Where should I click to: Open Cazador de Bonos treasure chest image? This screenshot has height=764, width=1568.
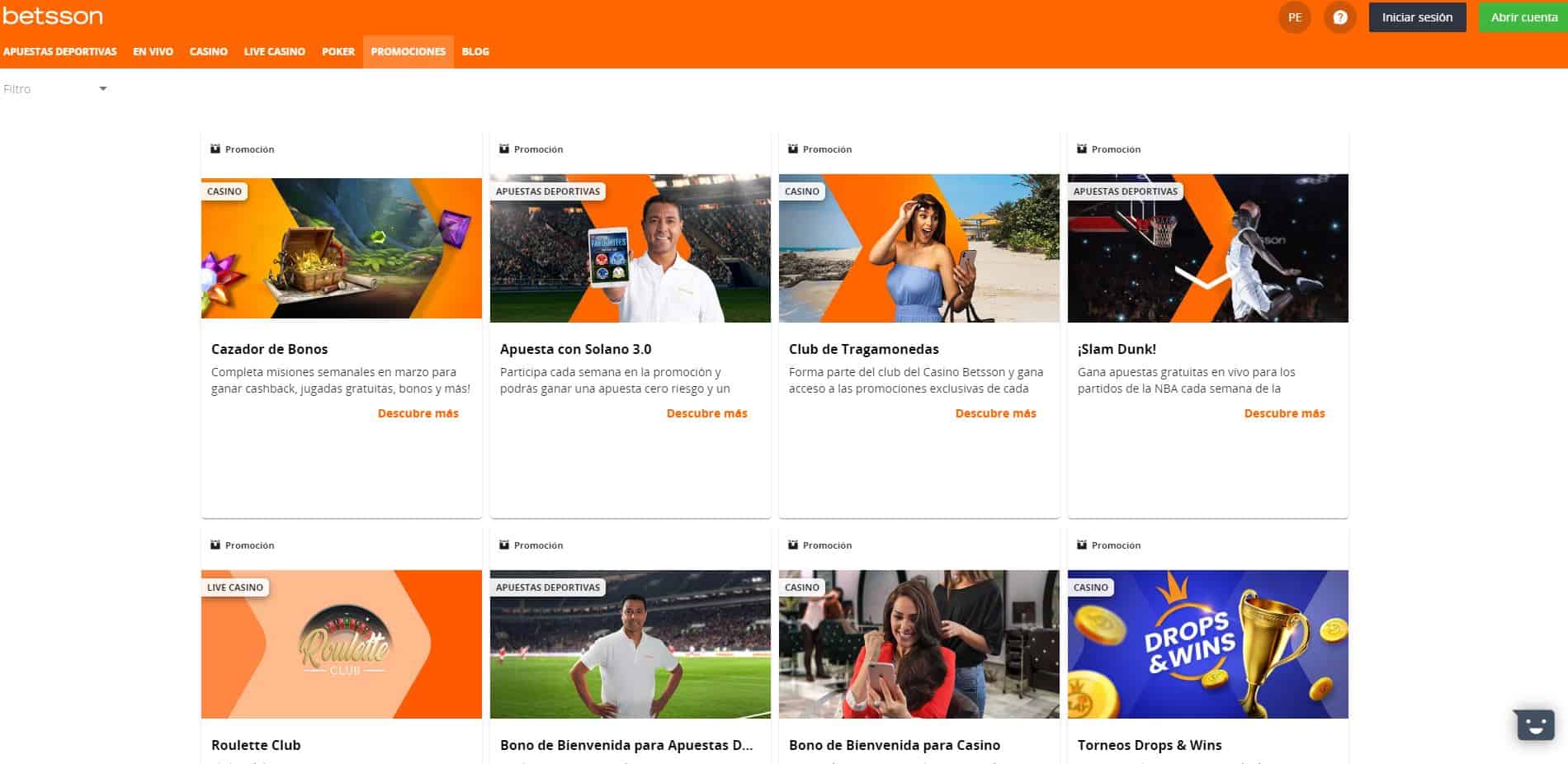pyautogui.click(x=342, y=248)
